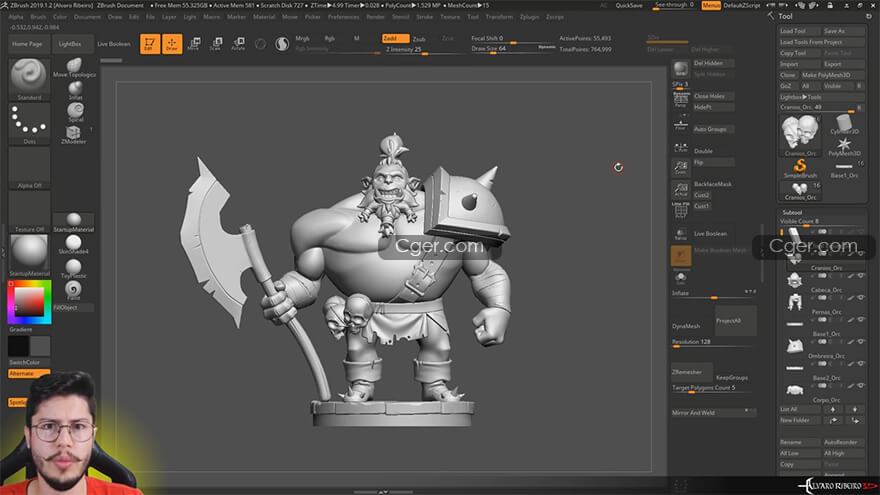Select the Scale gizmo tool

click(216, 44)
